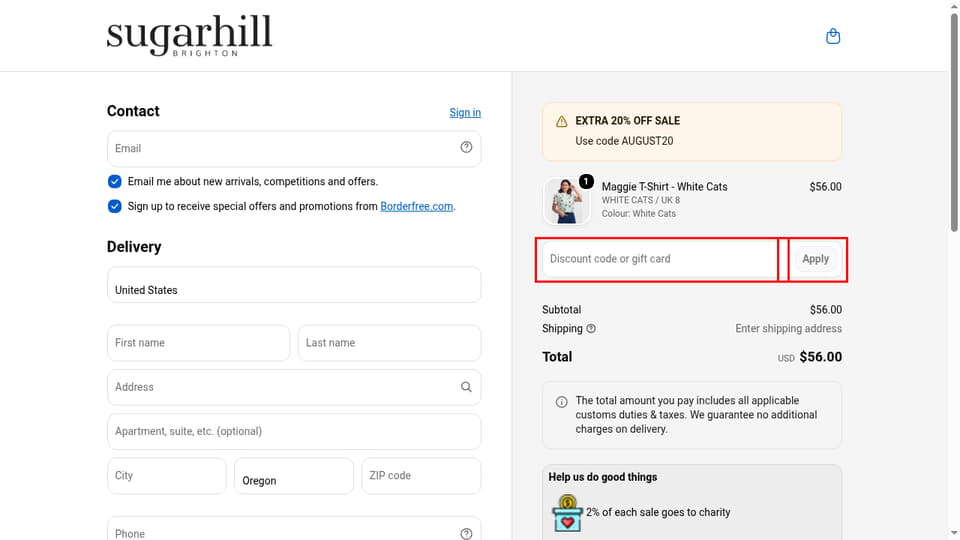Image resolution: width=960 pixels, height=540 pixels.
Task: Click the Enter shipping address text
Action: point(789,329)
